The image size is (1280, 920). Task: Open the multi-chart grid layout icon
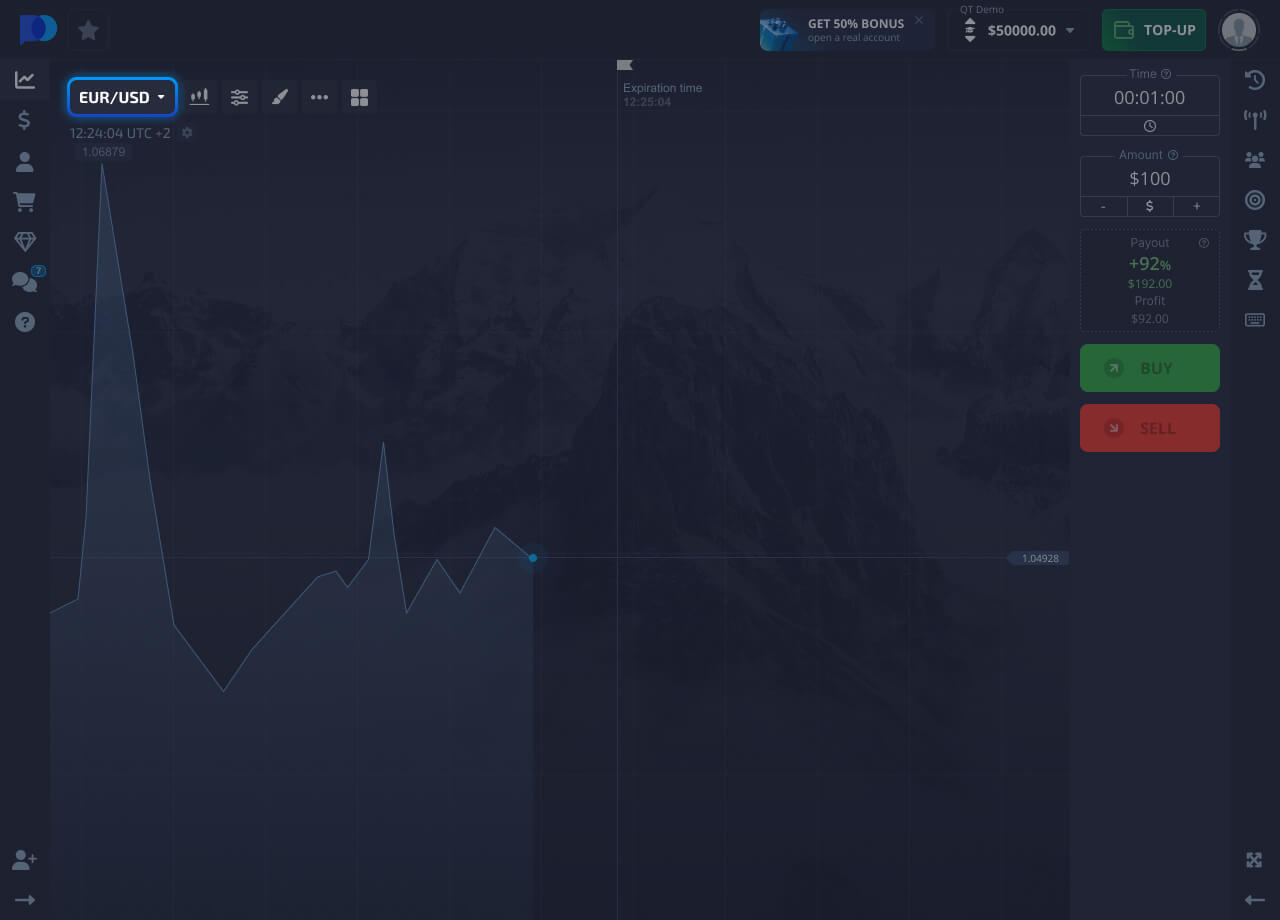pyautogui.click(x=360, y=97)
